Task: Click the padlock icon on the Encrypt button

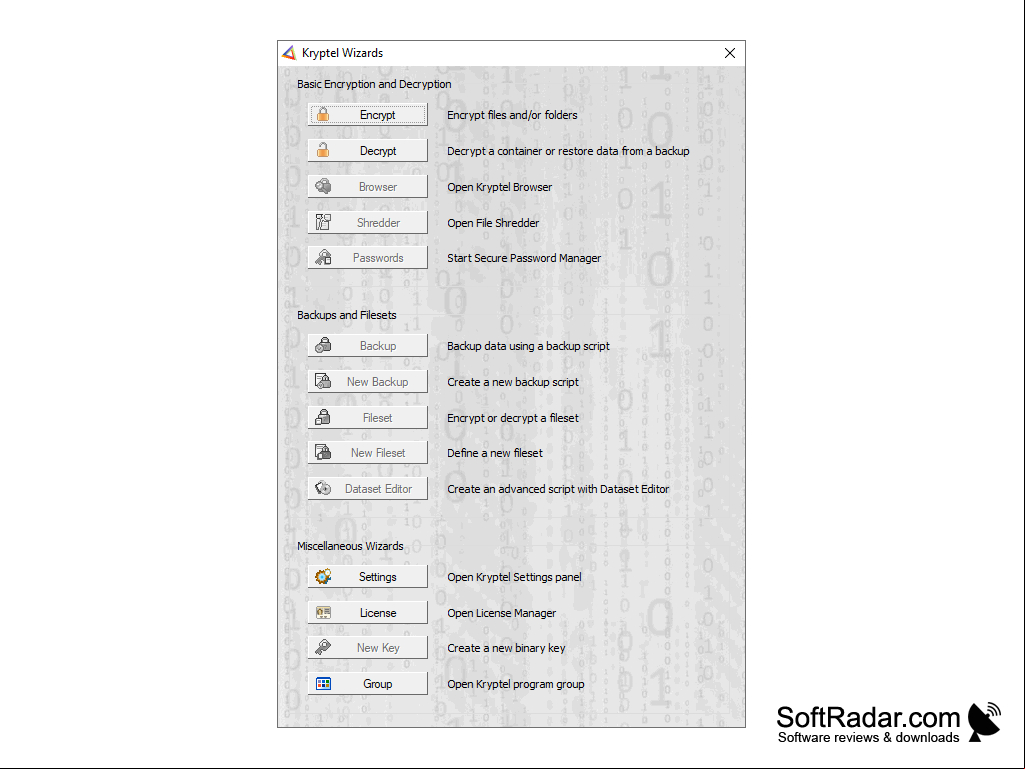Action: [x=323, y=114]
